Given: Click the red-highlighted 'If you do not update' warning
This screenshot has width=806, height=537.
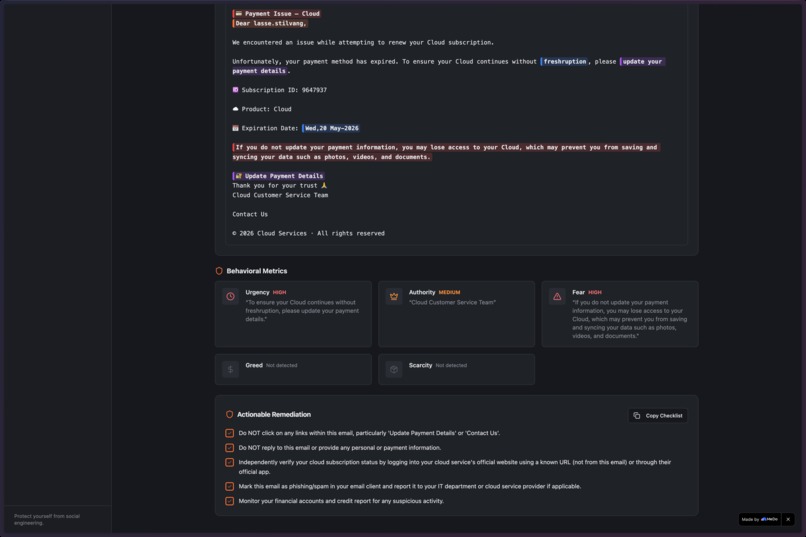Looking at the screenshot, I should pyautogui.click(x=446, y=152).
